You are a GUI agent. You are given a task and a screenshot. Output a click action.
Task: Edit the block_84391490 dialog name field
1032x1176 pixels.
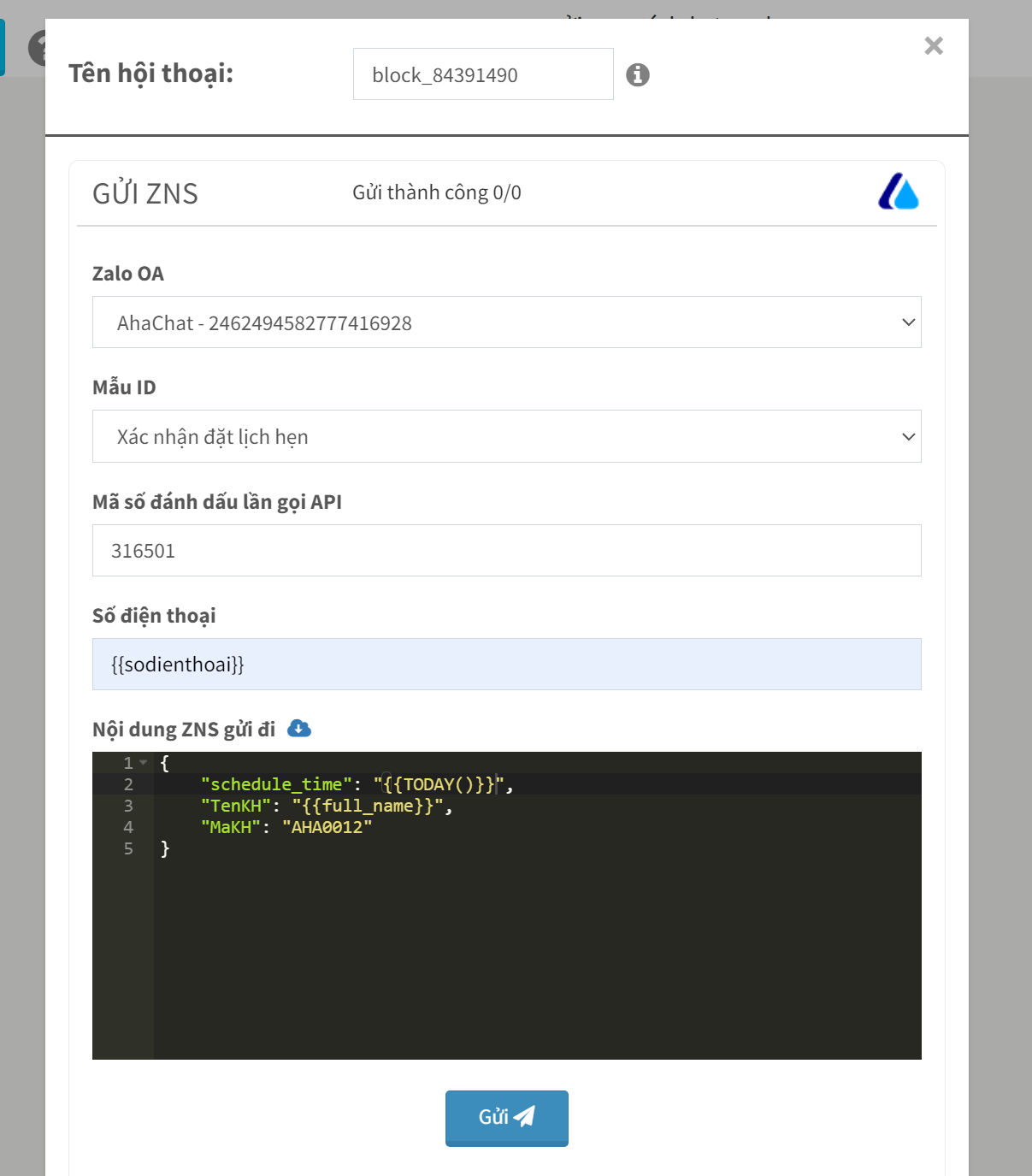[x=483, y=74]
